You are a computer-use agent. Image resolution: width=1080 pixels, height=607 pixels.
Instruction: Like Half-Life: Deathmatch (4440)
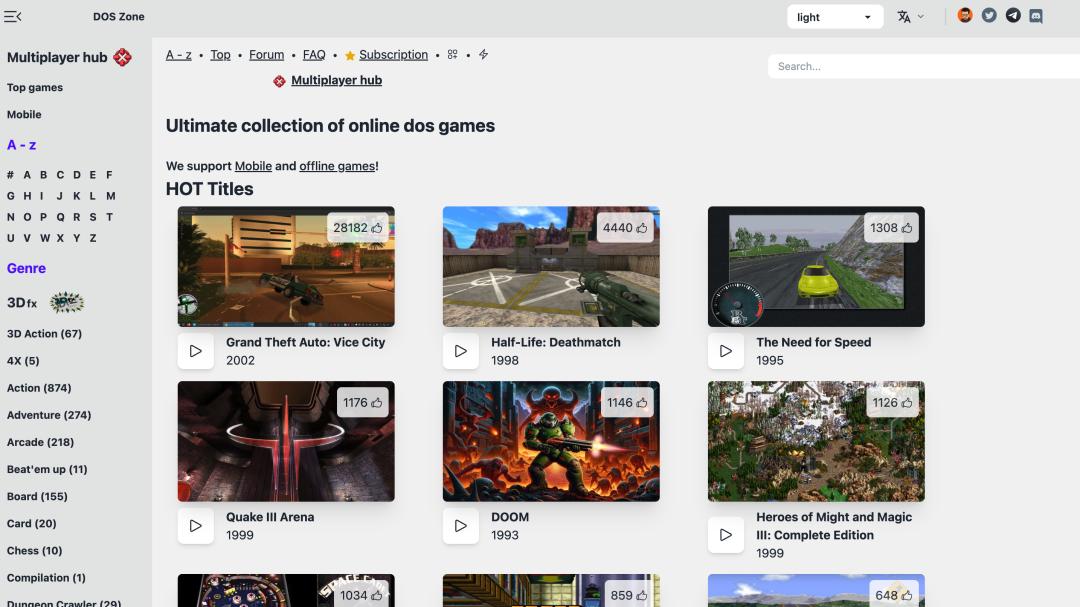pos(625,228)
